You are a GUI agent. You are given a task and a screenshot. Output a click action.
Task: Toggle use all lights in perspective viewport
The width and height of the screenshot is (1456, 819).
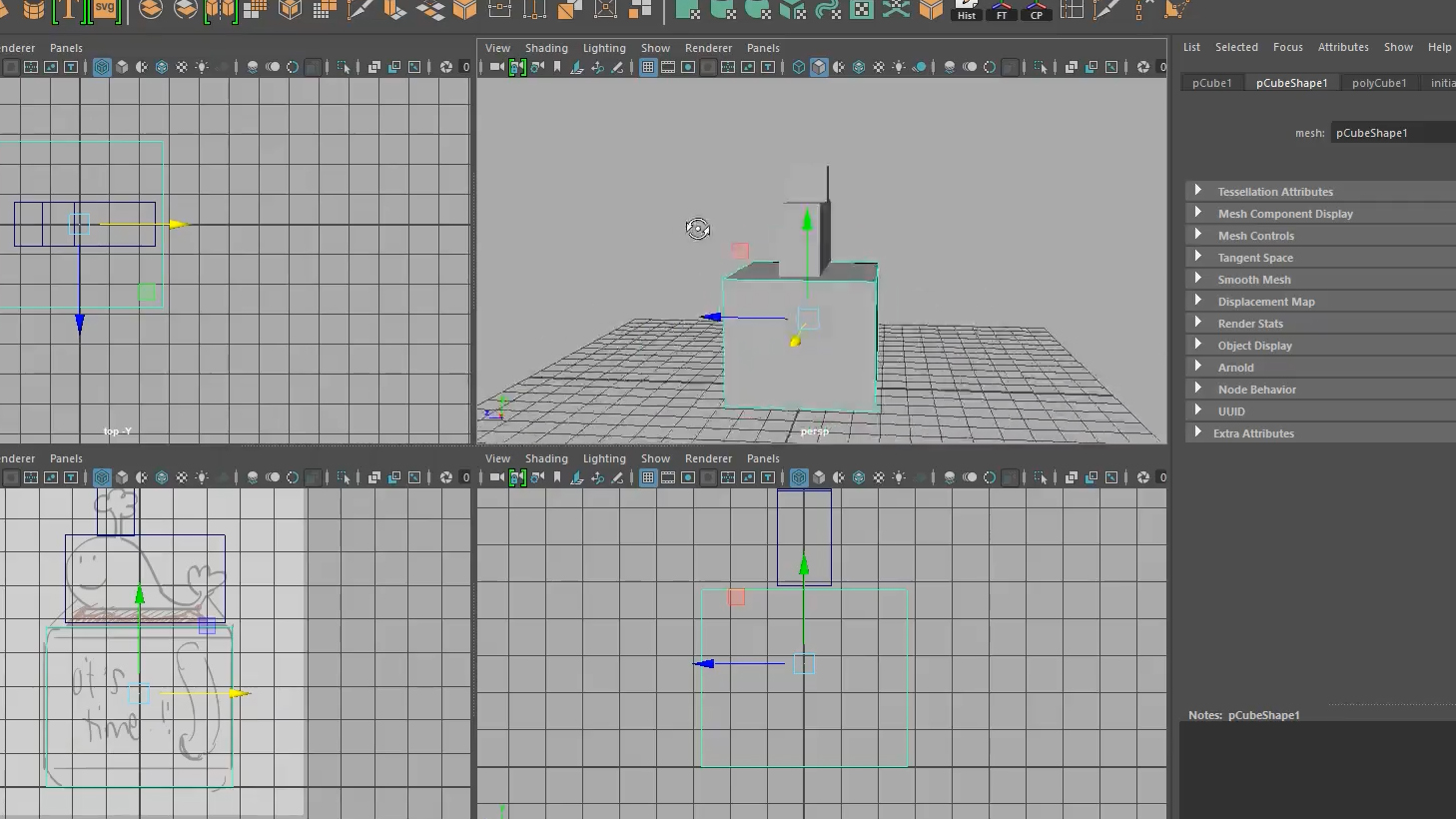point(899,67)
